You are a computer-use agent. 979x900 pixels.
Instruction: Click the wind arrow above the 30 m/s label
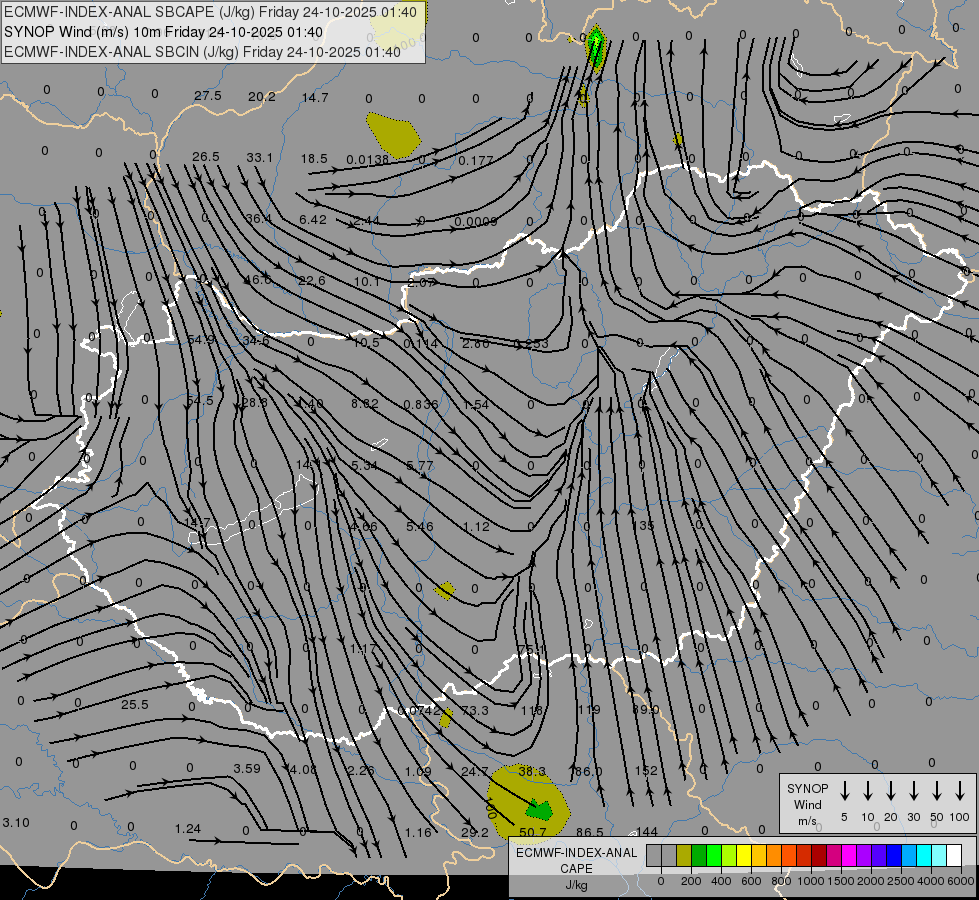[x=913, y=791]
